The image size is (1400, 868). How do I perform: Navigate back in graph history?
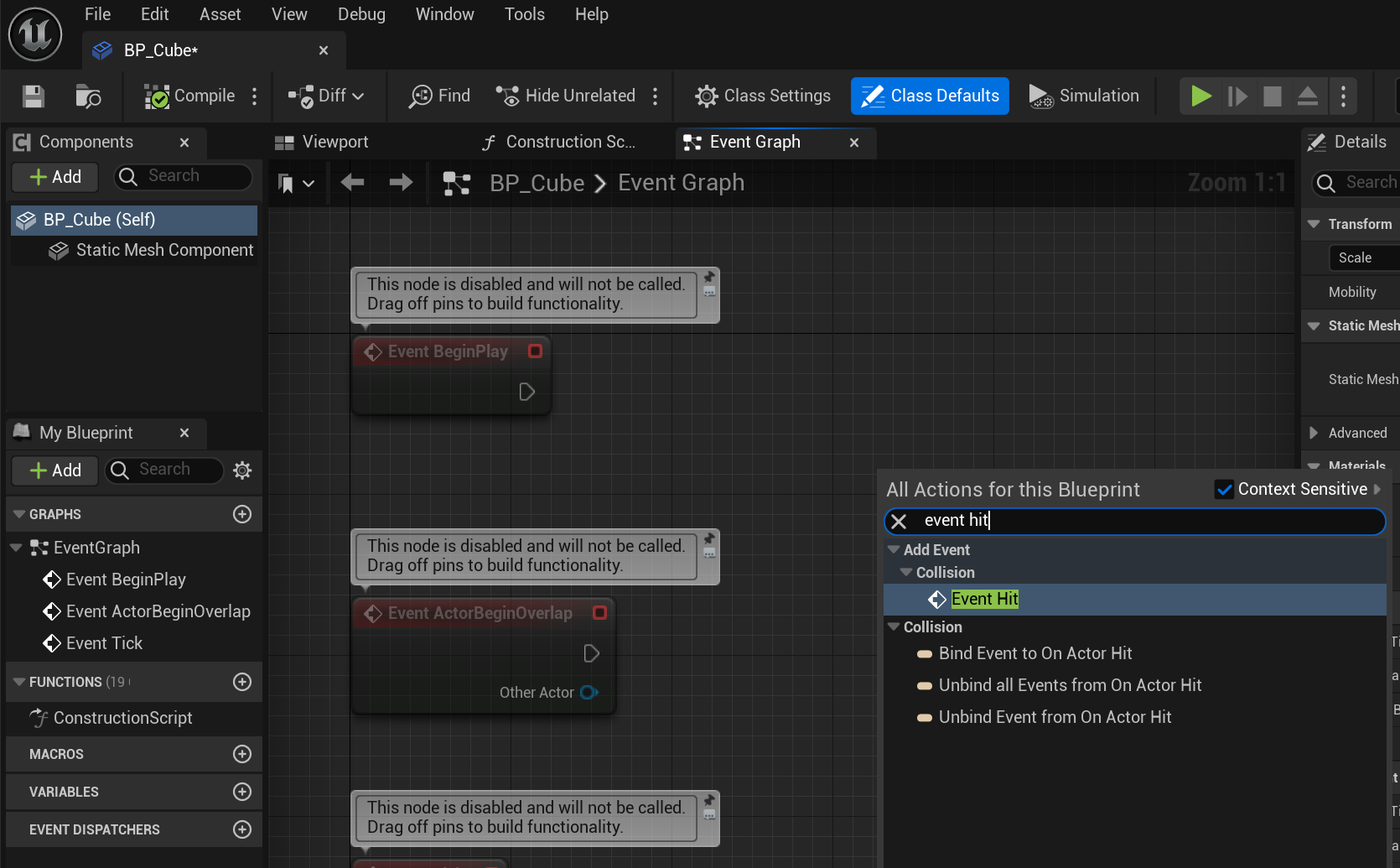pos(353,182)
